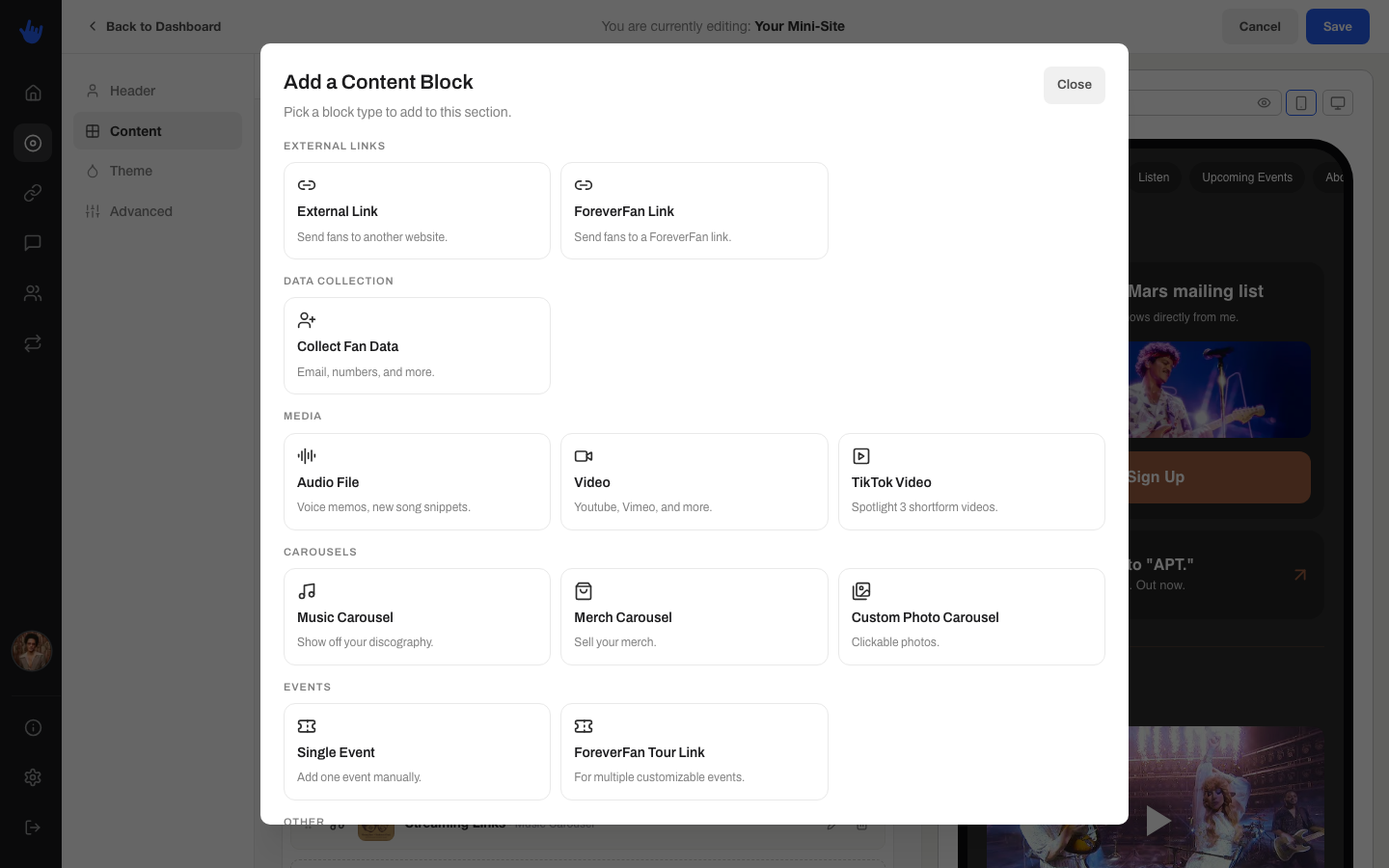Select the Collect Fan Data block
This screenshot has height=868, width=1389.
[x=417, y=345]
